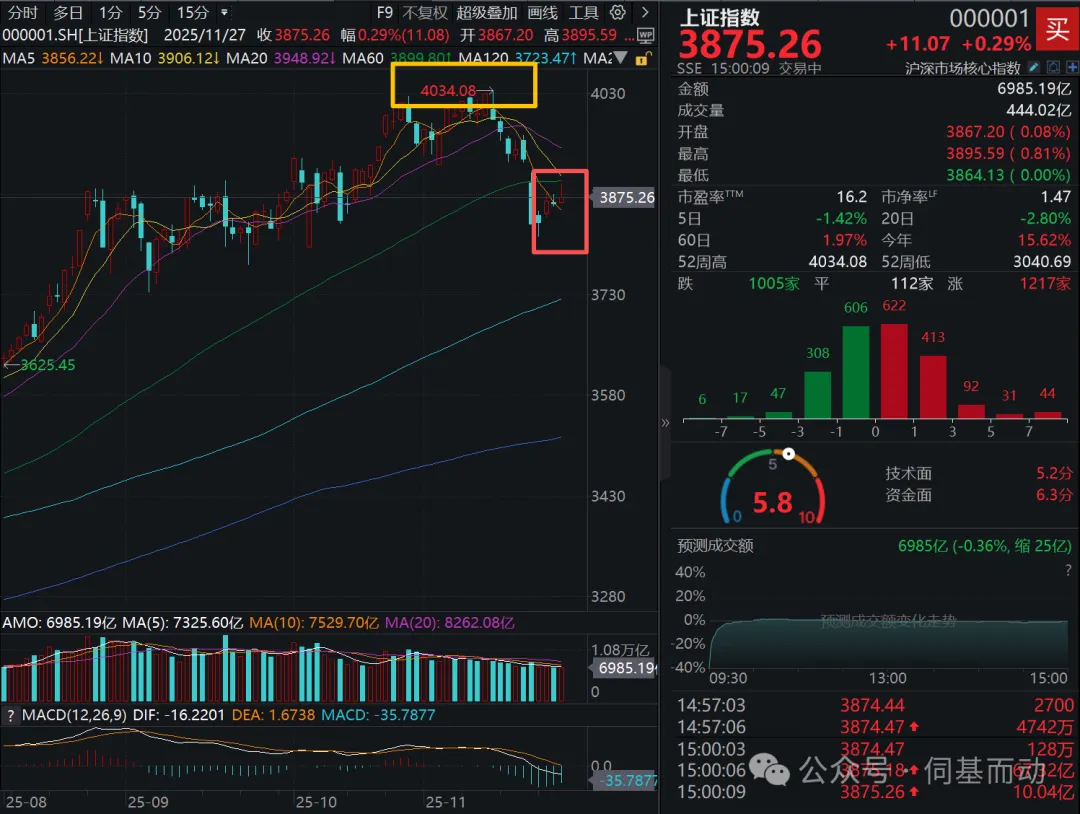The image size is (1080, 814).
Task: Click the pencil edit icon beside 沪深市场核心指数
Action: [x=1034, y=68]
